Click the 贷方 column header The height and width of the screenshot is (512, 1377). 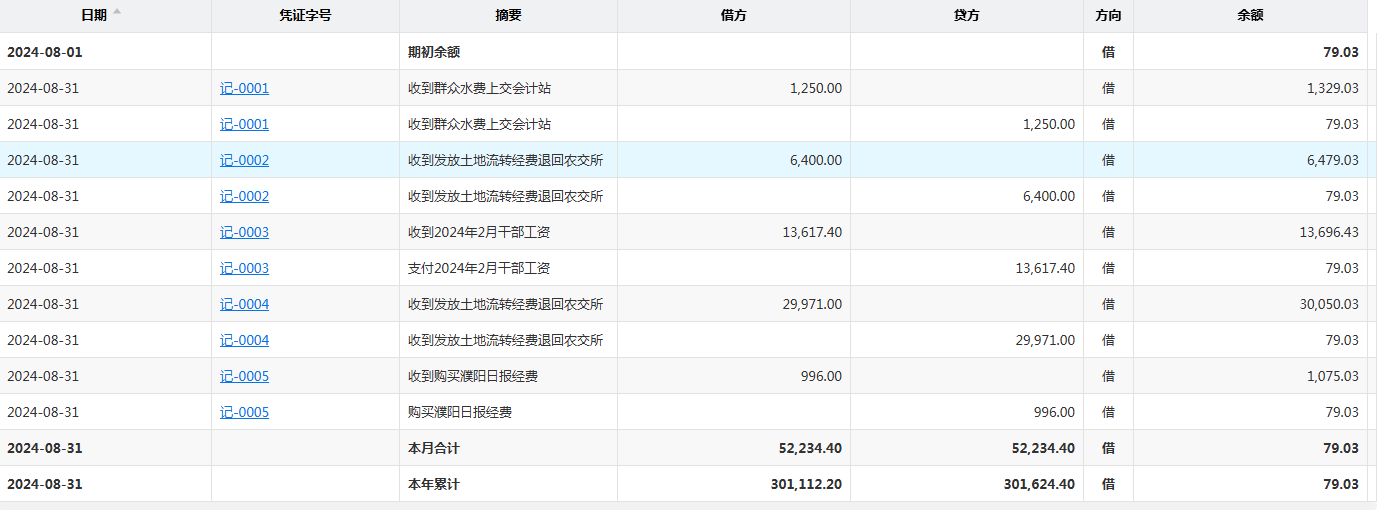coord(966,15)
